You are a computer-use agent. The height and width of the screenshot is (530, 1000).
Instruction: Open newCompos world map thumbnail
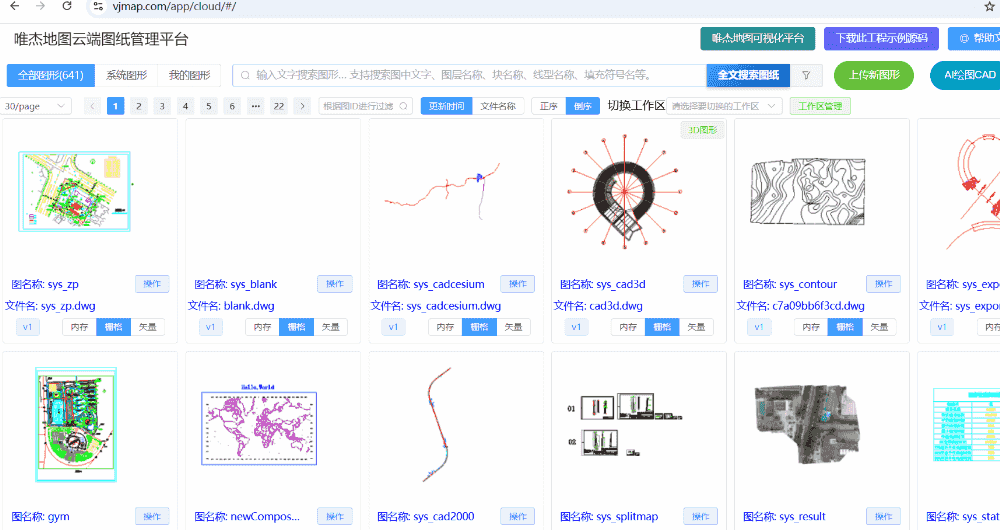[x=259, y=424]
